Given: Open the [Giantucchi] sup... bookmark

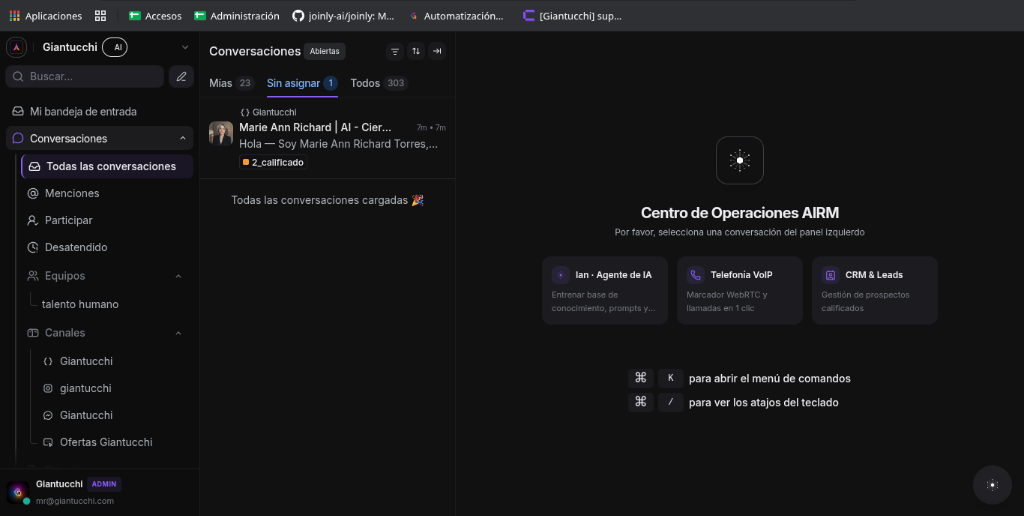Looking at the screenshot, I should point(572,16).
